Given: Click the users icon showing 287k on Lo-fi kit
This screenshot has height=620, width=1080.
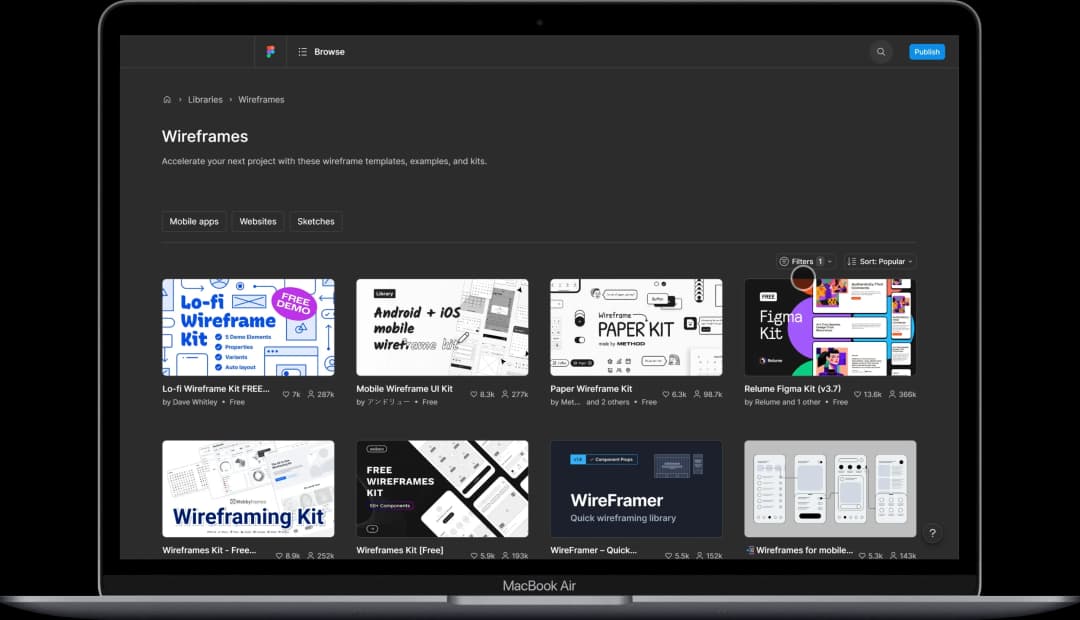Looking at the screenshot, I should (313, 394).
